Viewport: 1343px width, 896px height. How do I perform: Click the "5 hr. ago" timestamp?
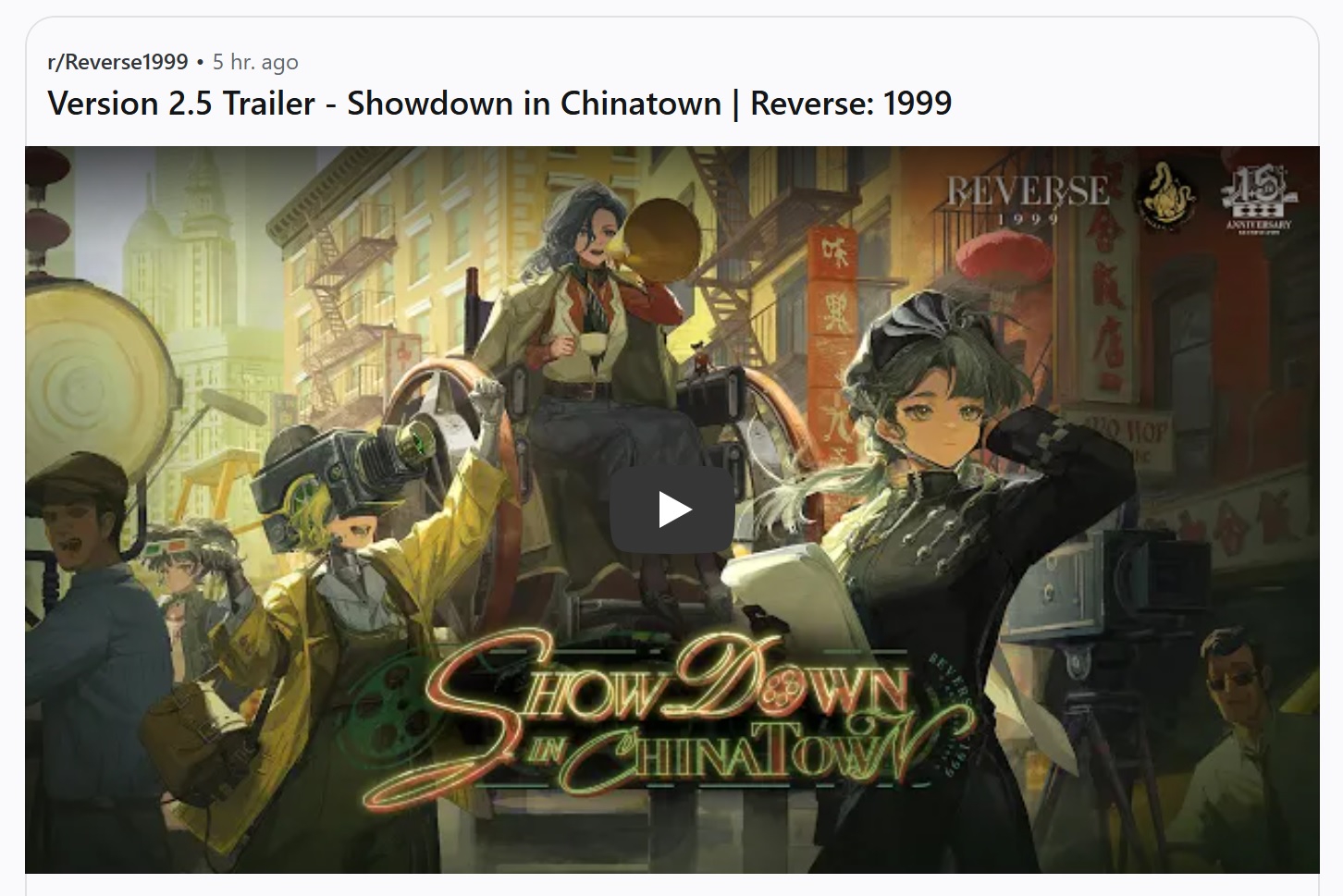point(255,62)
